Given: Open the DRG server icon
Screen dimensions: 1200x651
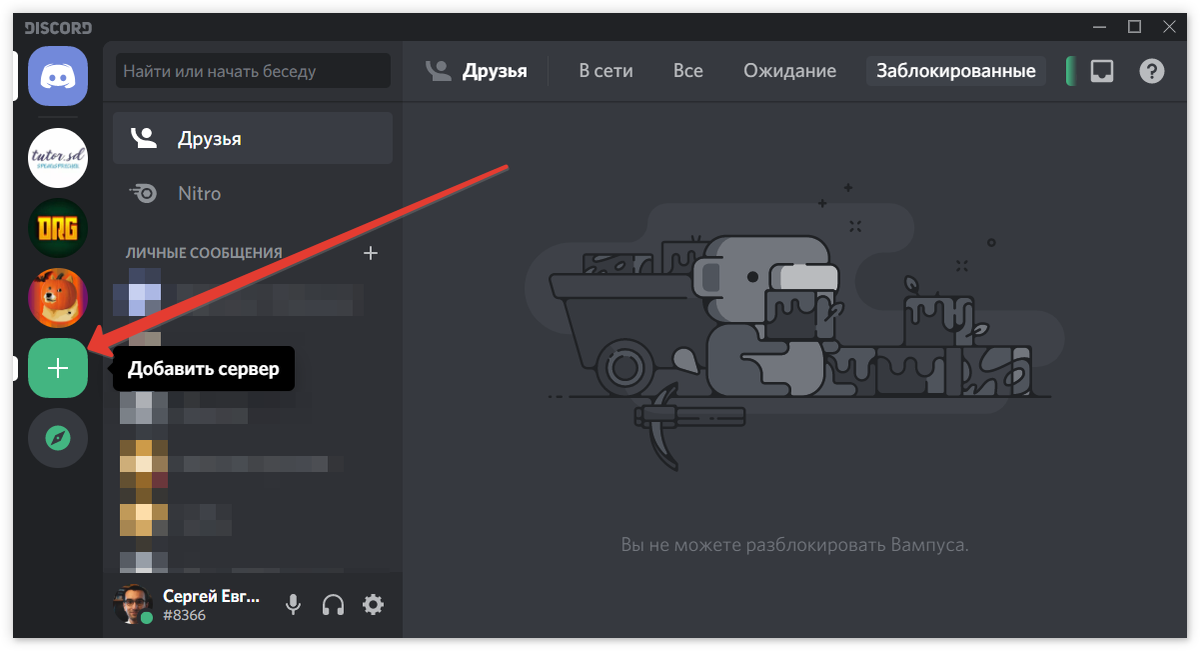Looking at the screenshot, I should [58, 228].
